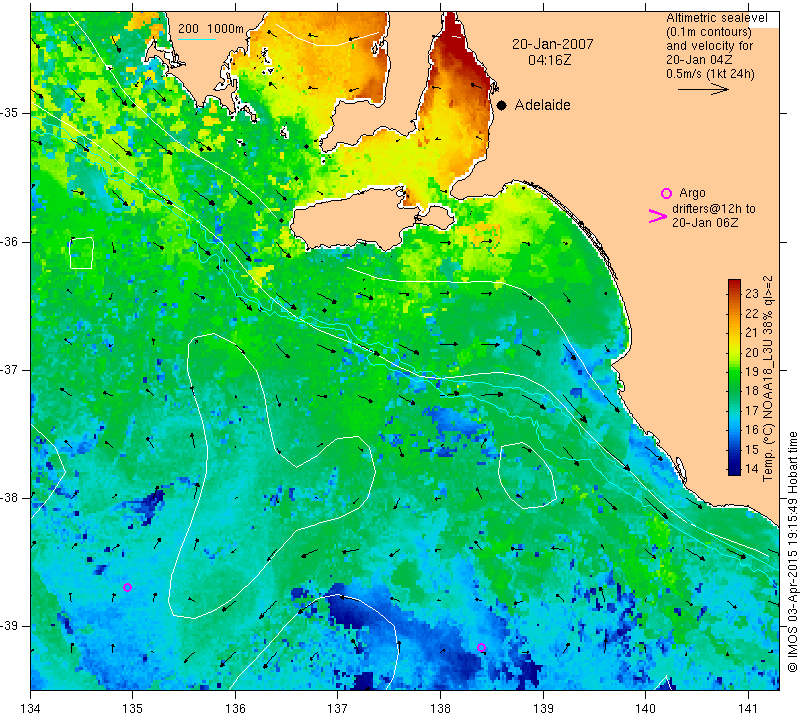Click the oval closed contour near 138.8E 37.8S
800x720 pixels.
[527, 476]
